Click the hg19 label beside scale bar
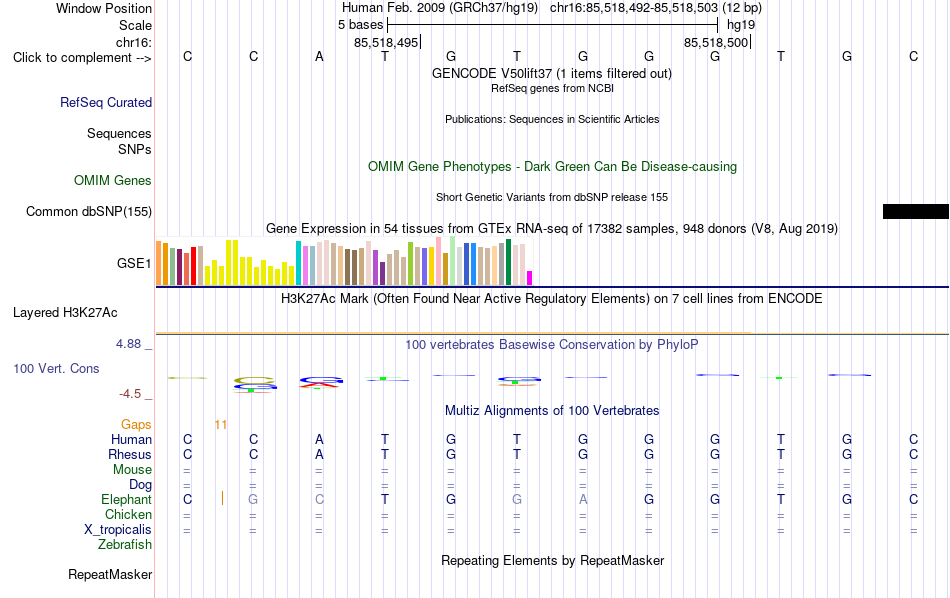 pyautogui.click(x=741, y=25)
